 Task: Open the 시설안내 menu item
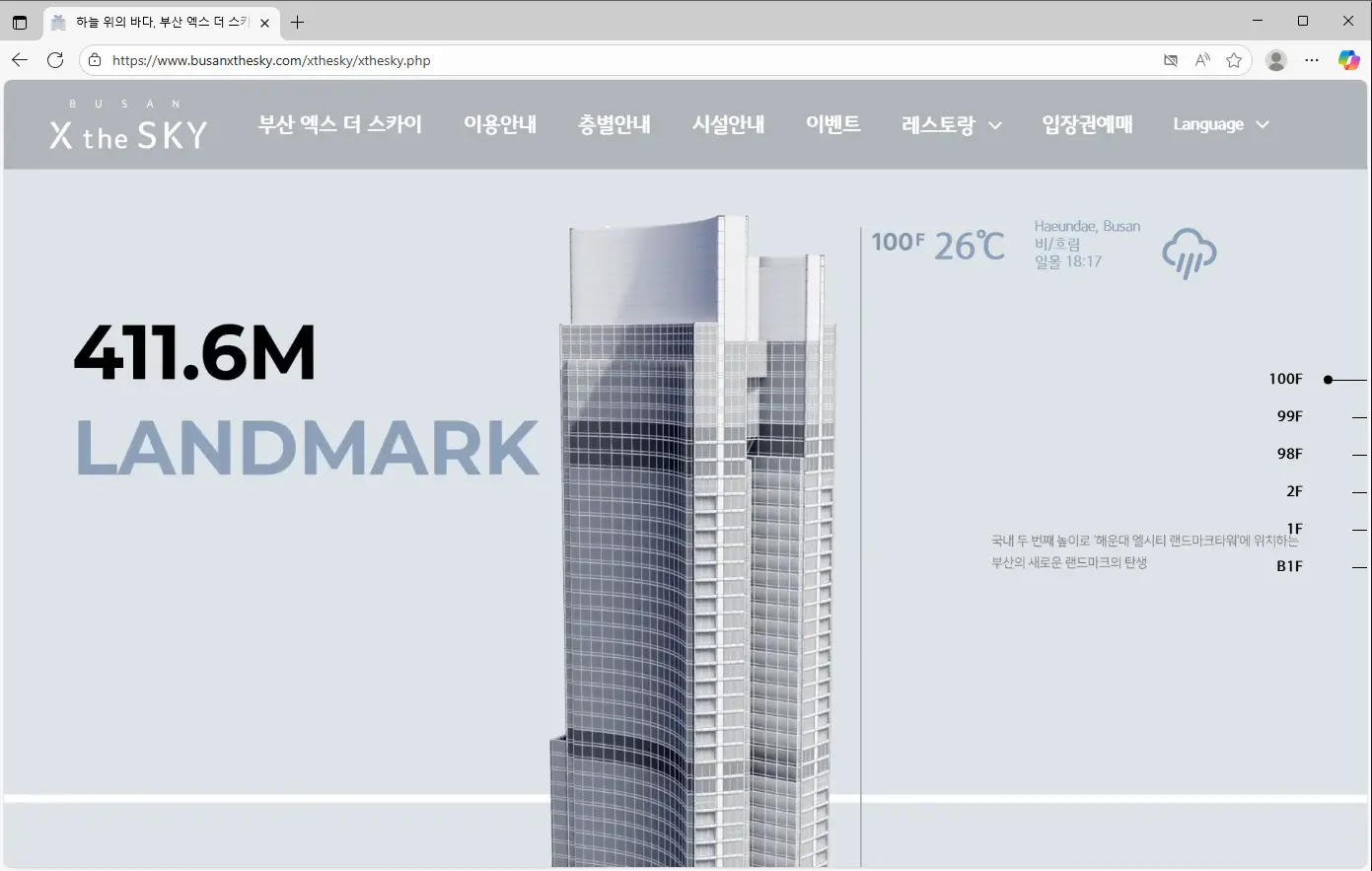[x=729, y=124]
